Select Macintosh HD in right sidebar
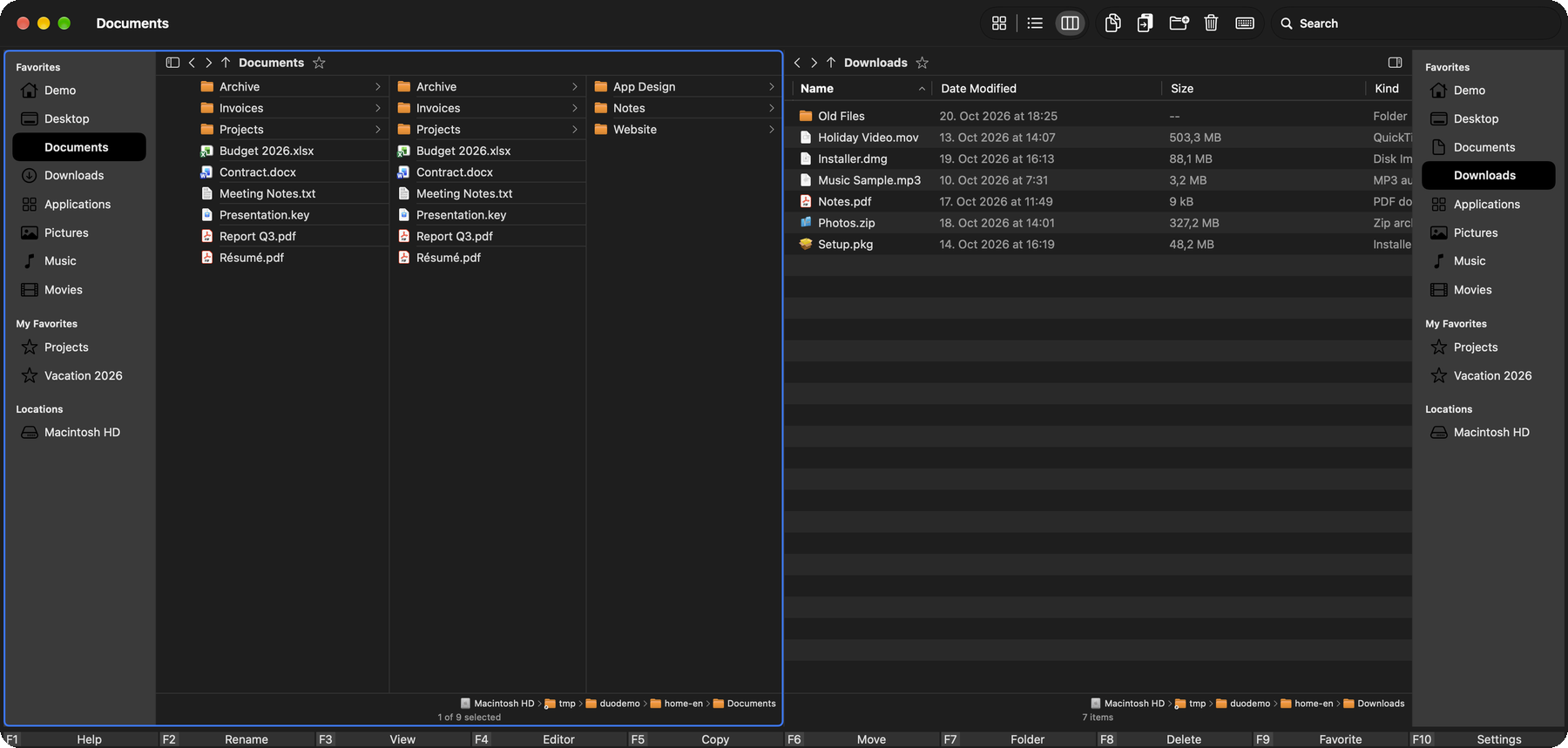Screen dimensions: 1568x748 tap(1488, 433)
